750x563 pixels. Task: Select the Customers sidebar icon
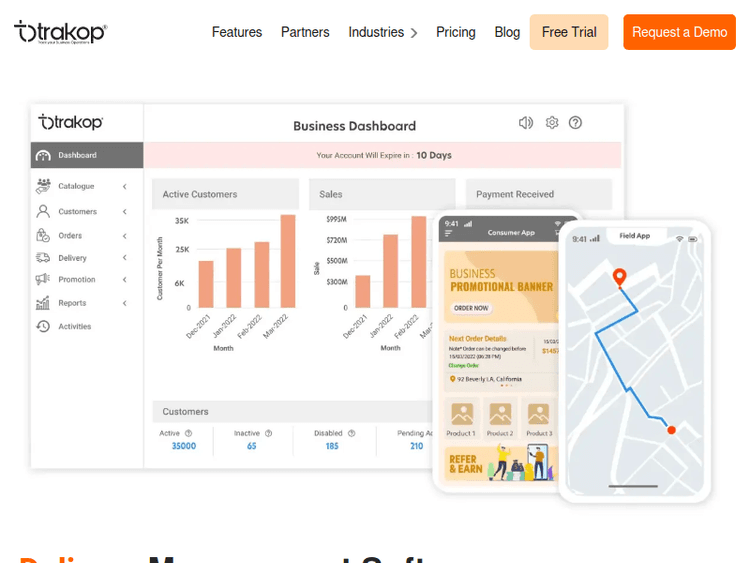click(x=43, y=212)
